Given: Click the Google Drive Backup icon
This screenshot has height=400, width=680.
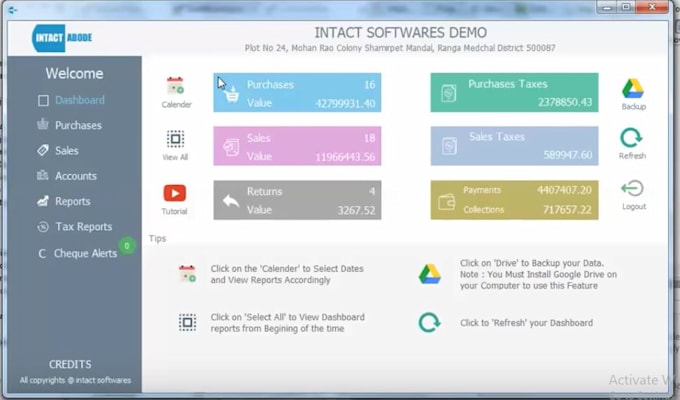Looking at the screenshot, I should [633, 89].
